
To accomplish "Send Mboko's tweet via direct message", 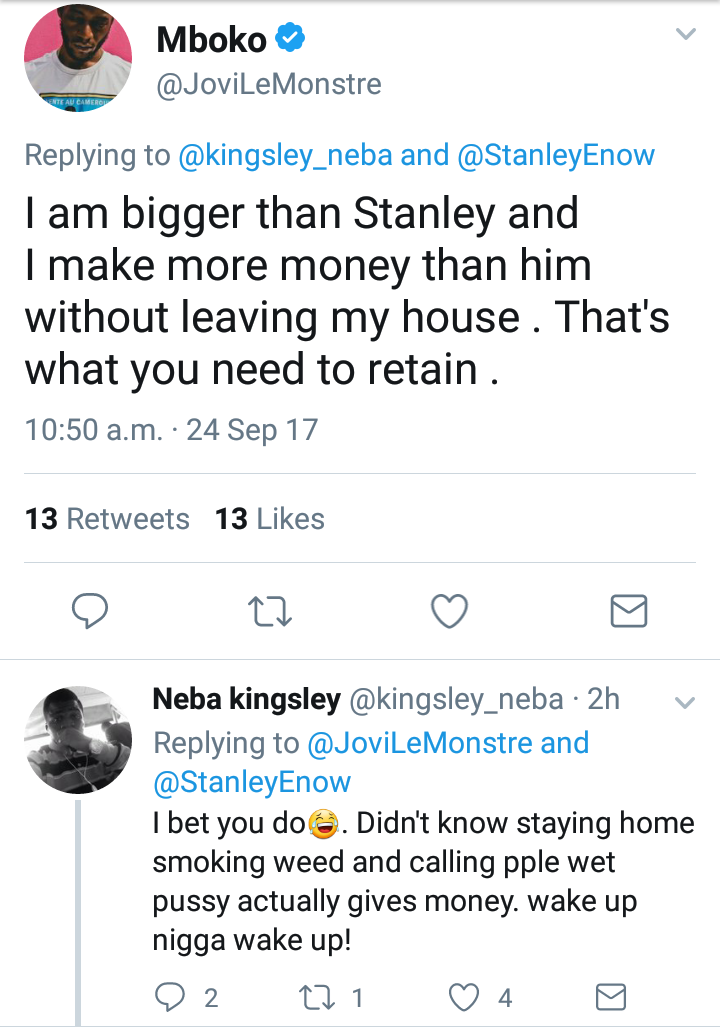I will (629, 611).
